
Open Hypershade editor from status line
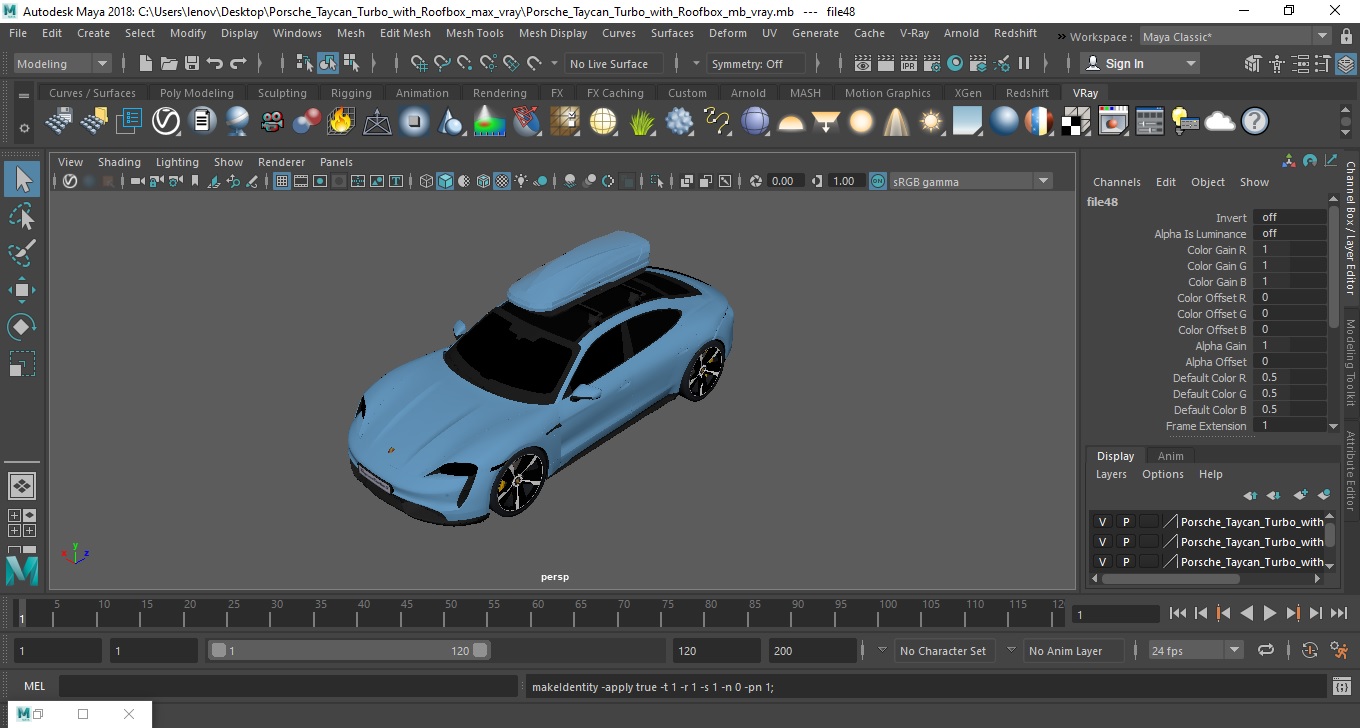tap(955, 63)
